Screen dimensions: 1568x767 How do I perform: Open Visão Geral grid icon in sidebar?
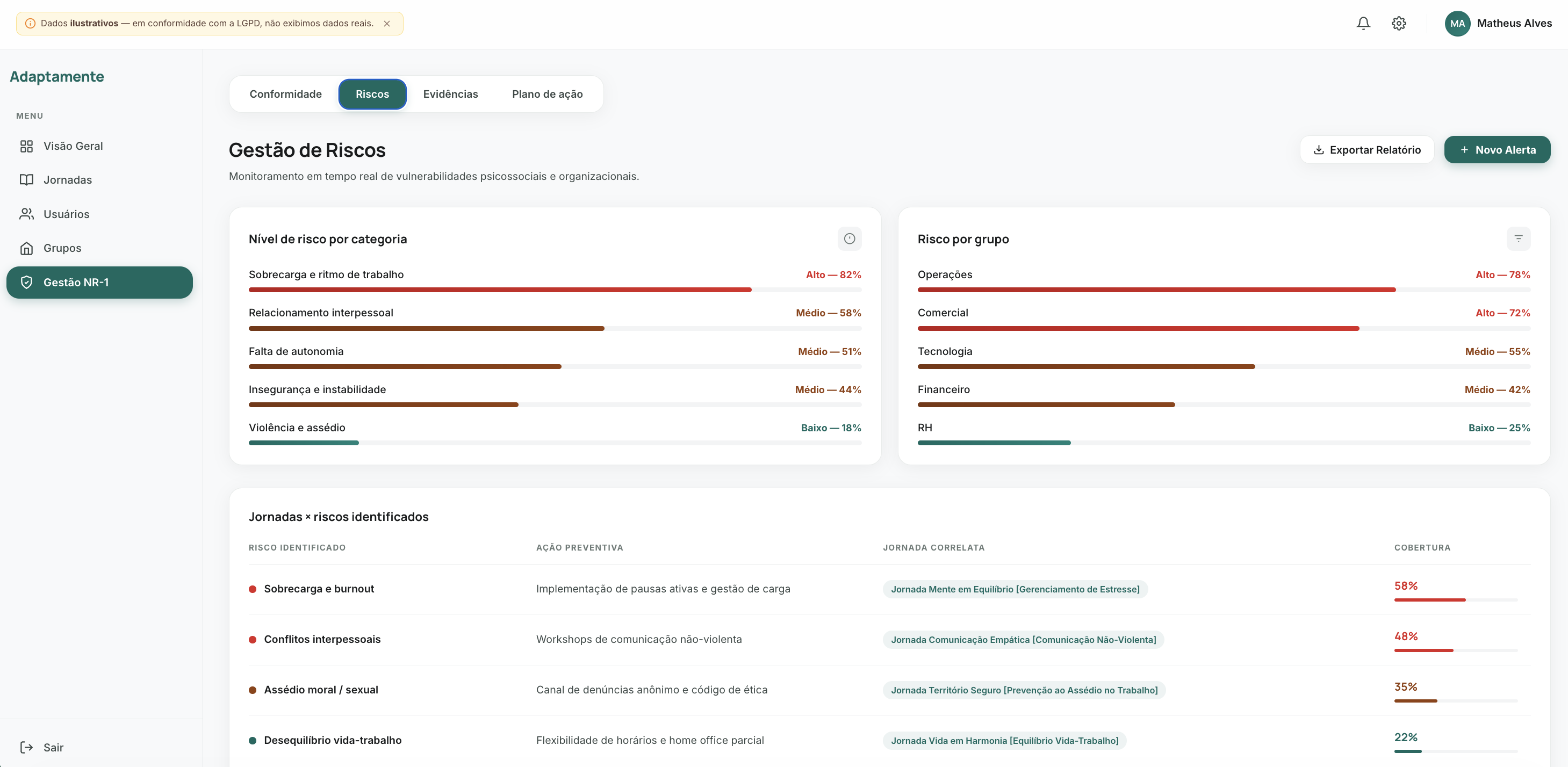point(26,146)
